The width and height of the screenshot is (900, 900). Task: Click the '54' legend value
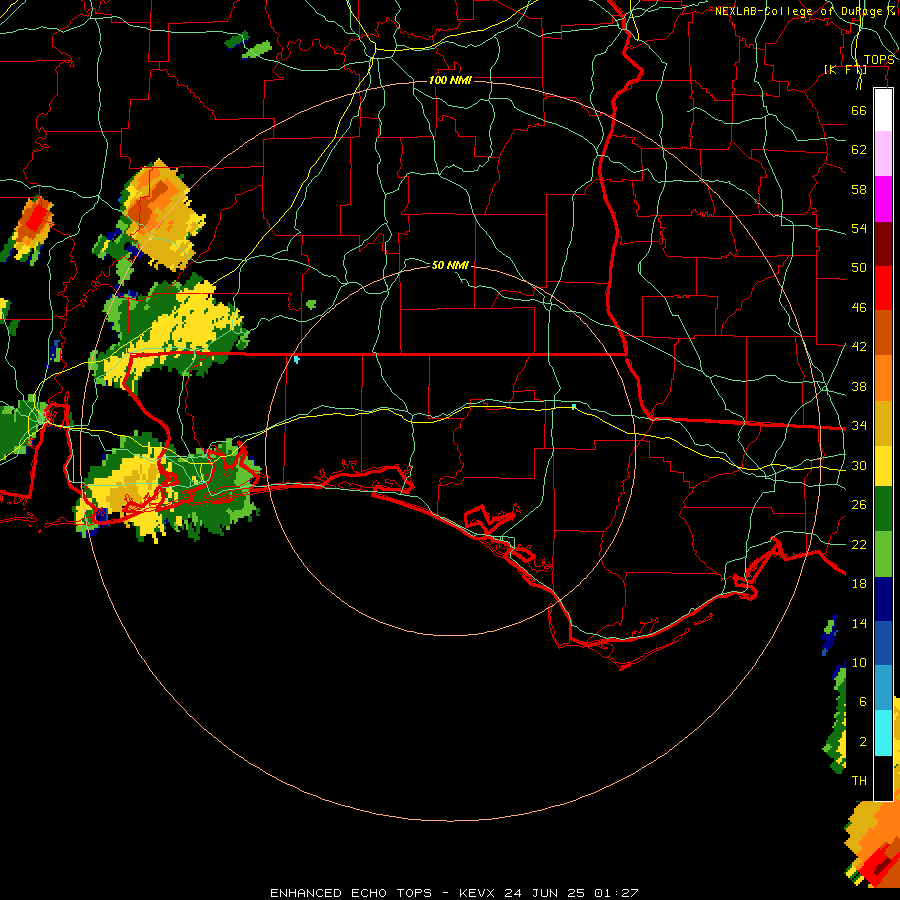[x=859, y=228]
